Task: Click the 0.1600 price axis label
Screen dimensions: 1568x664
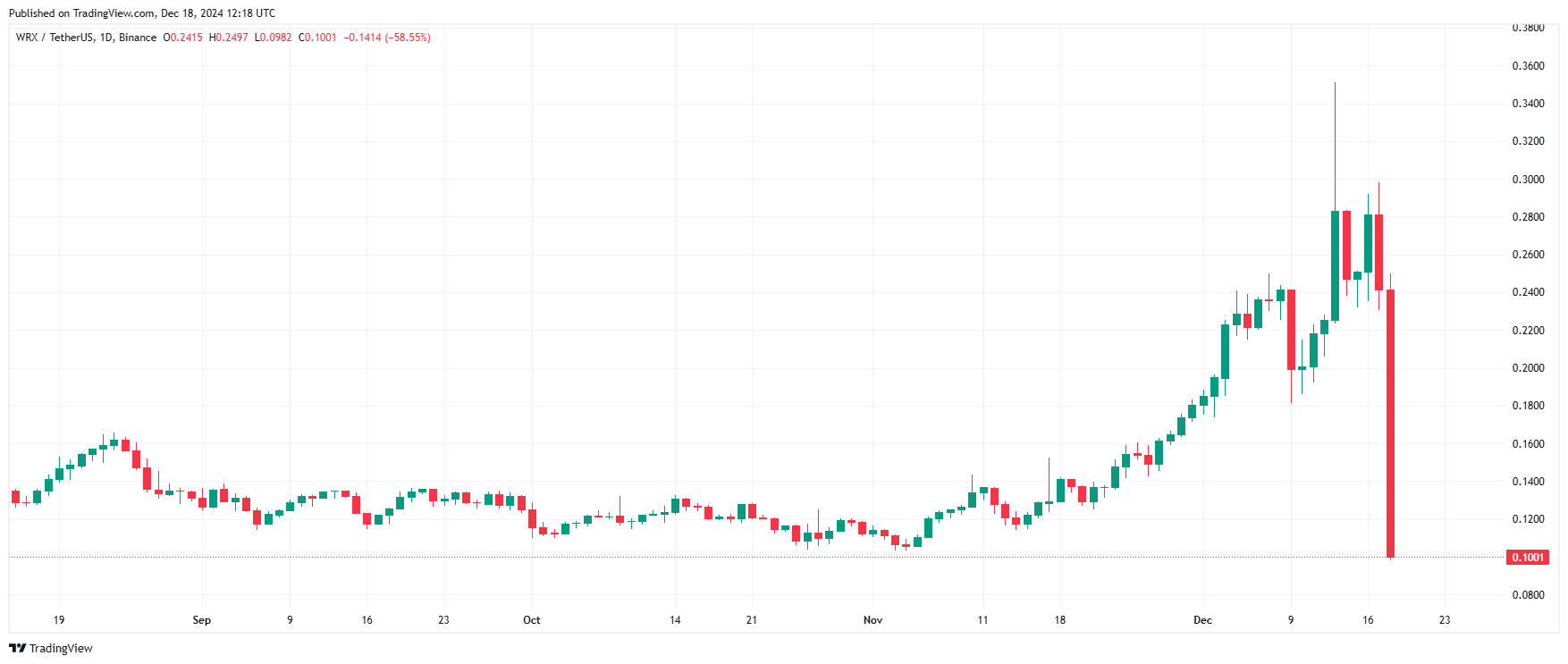Action: [1528, 444]
